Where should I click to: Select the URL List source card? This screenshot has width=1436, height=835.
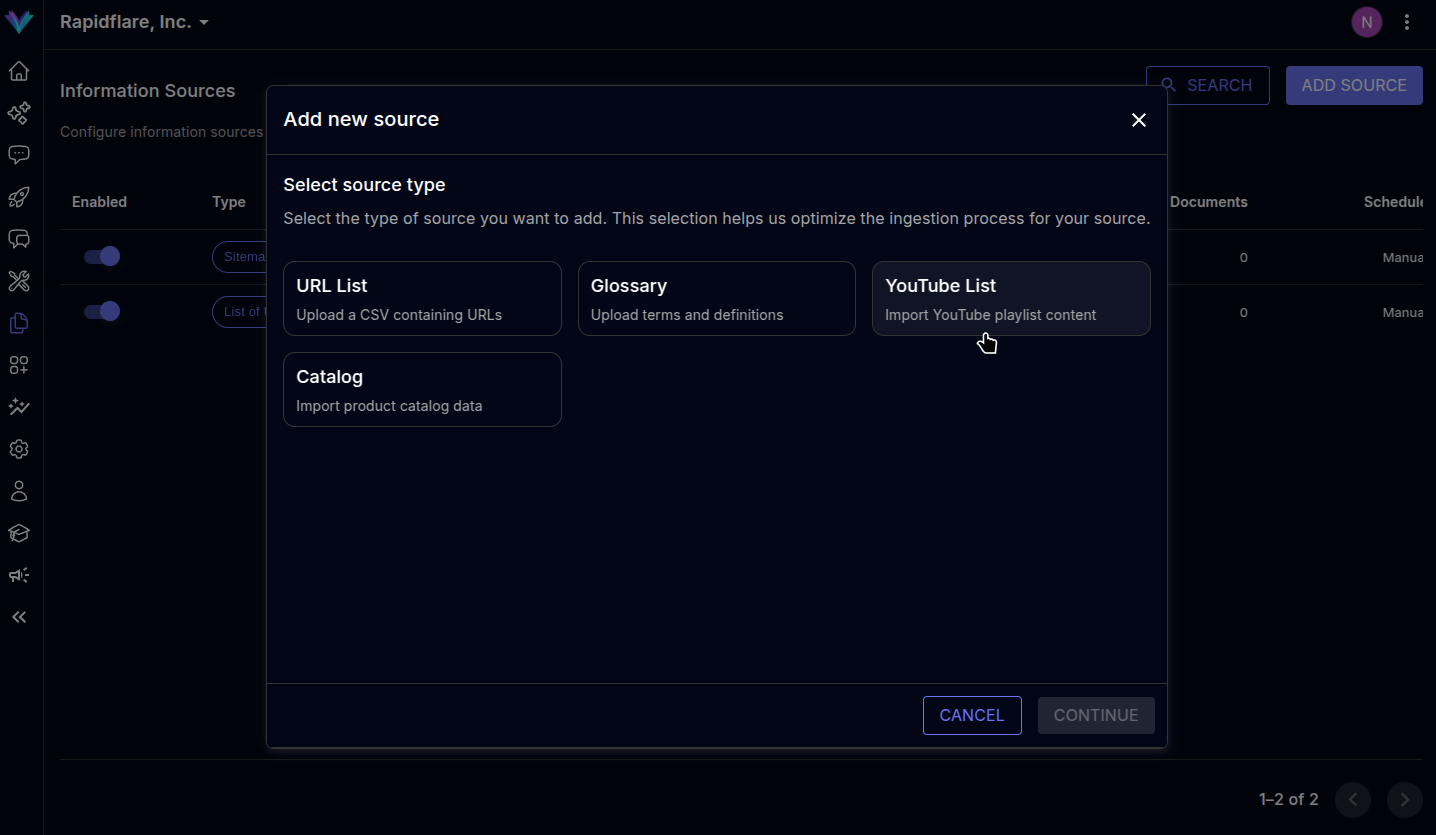422,298
